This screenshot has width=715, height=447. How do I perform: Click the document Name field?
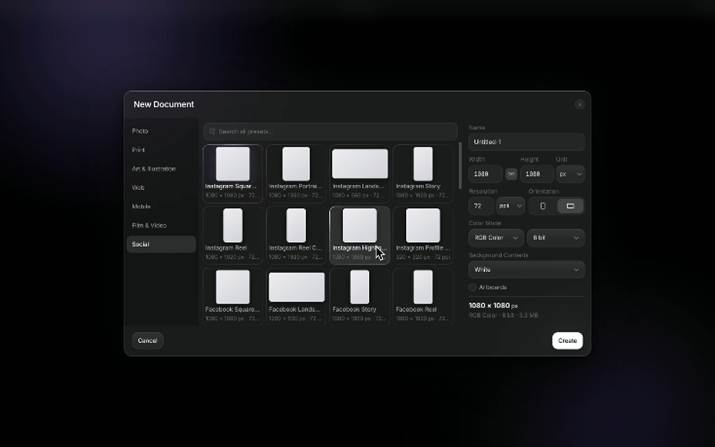(x=527, y=142)
